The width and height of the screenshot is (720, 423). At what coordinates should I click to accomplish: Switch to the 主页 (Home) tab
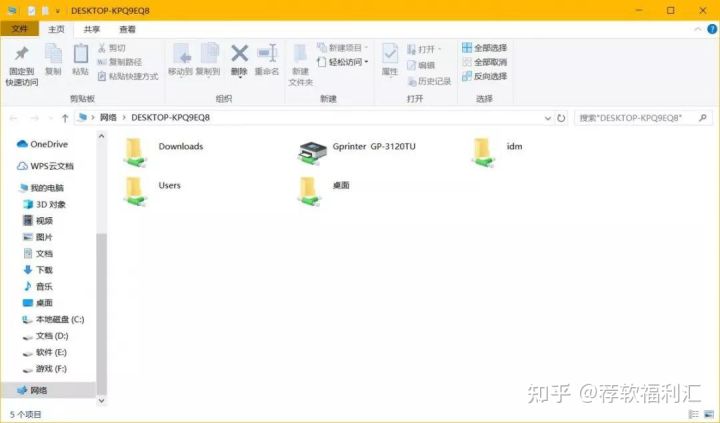pos(56,29)
